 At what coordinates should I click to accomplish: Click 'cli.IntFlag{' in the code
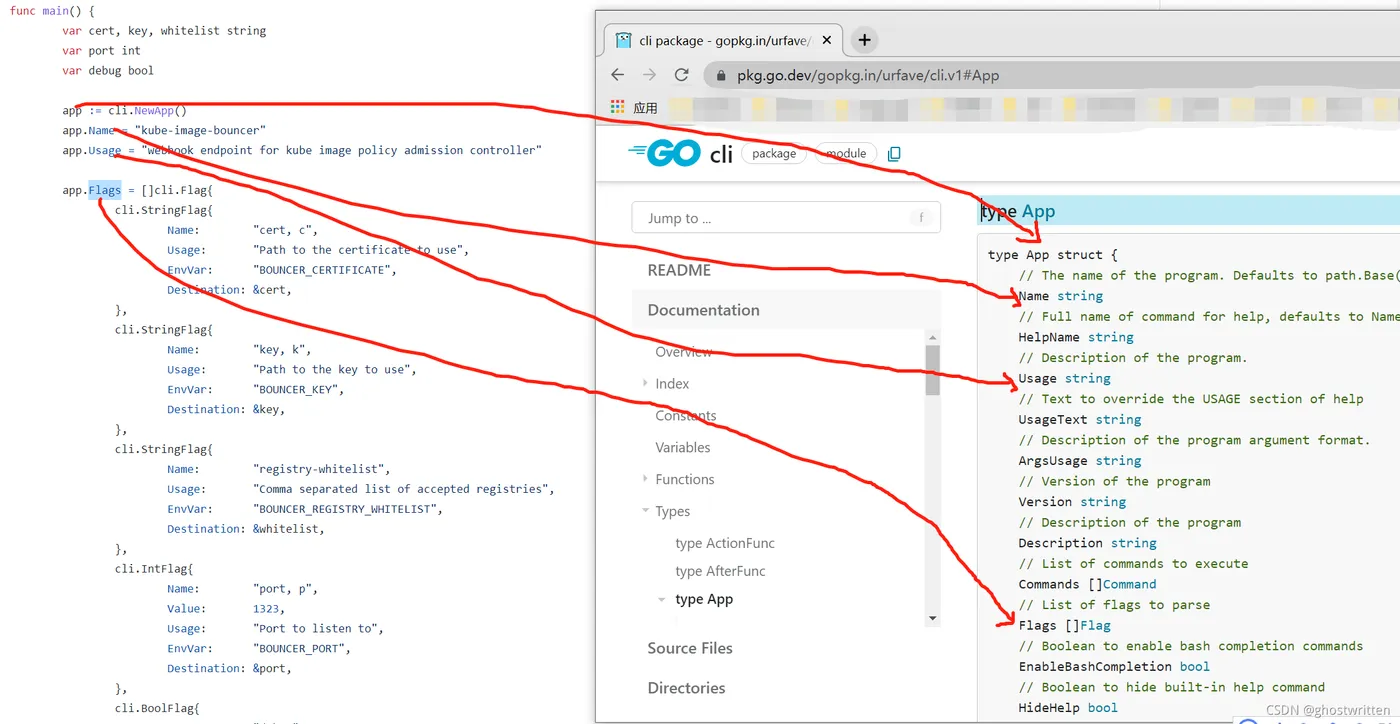point(154,569)
